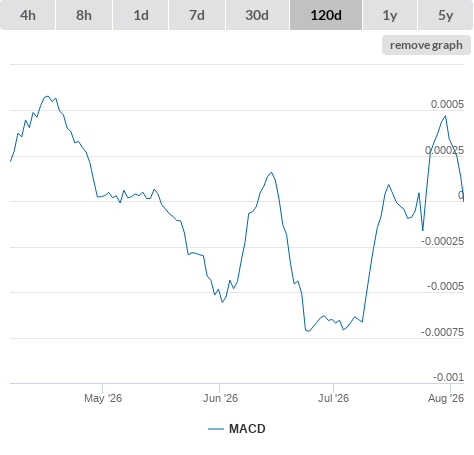Click the Aug '26 axis tick label

(x=446, y=398)
